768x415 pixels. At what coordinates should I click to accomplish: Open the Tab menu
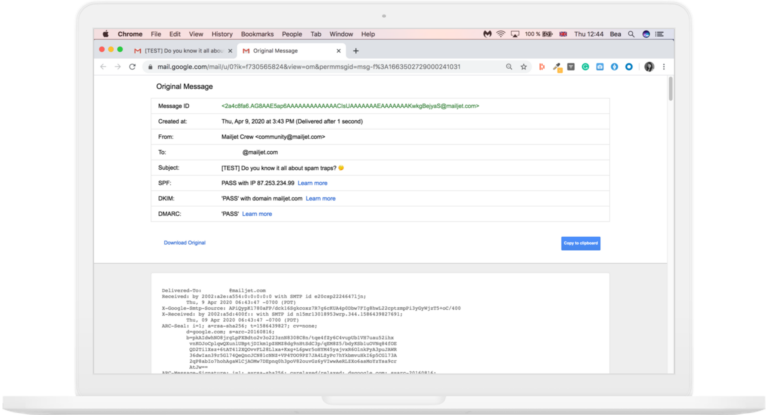[x=316, y=34]
